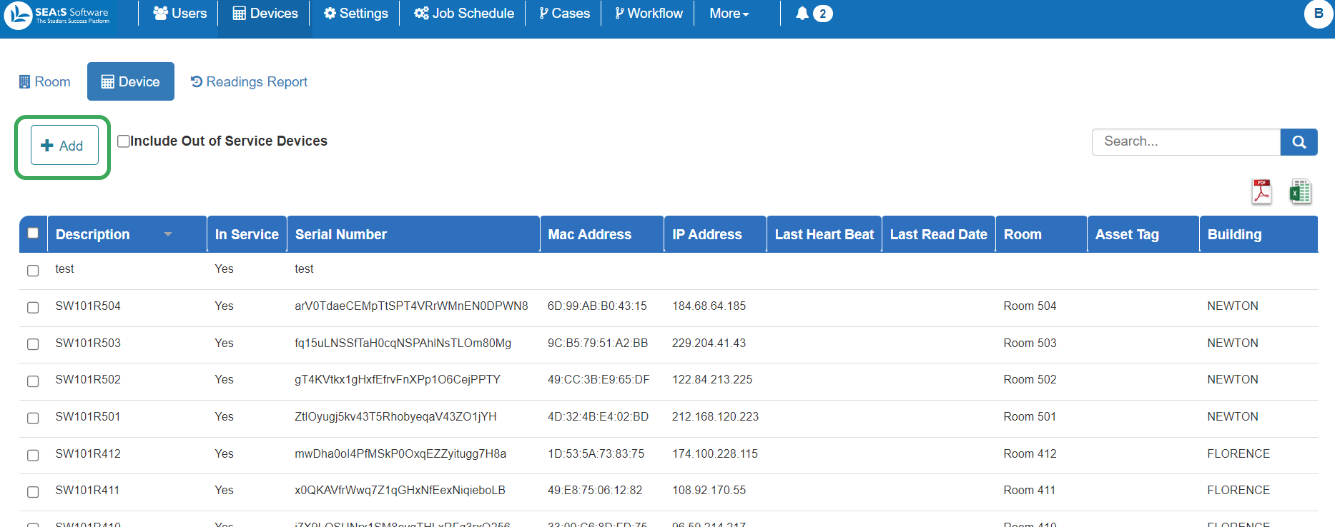The width and height of the screenshot is (1335, 527).
Task: Enable Include Out of Service Devices
Action: coord(123,142)
